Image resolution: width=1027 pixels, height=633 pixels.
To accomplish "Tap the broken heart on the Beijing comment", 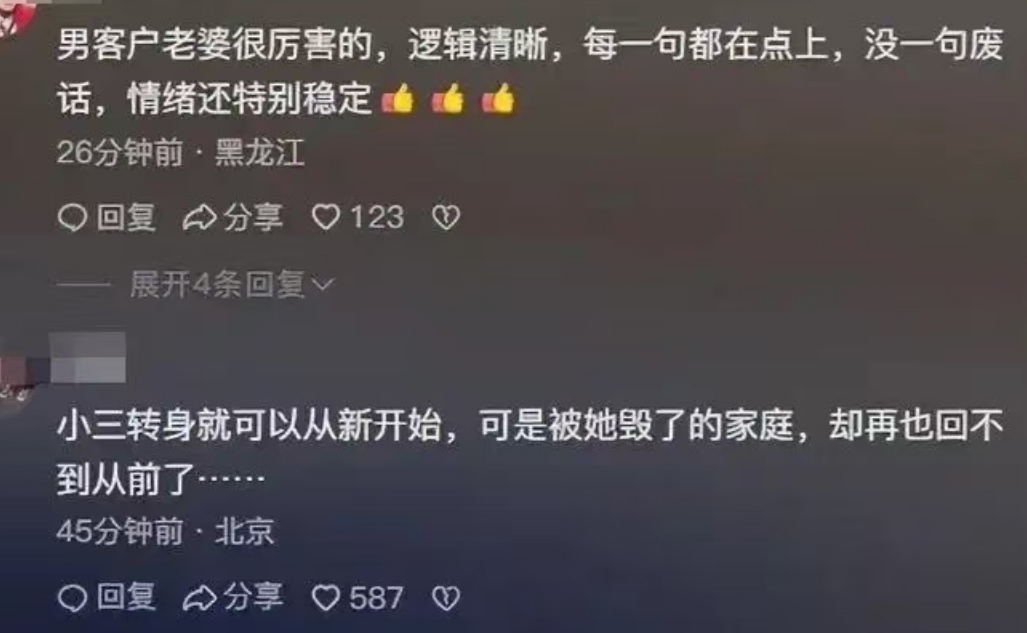I will pos(446,598).
